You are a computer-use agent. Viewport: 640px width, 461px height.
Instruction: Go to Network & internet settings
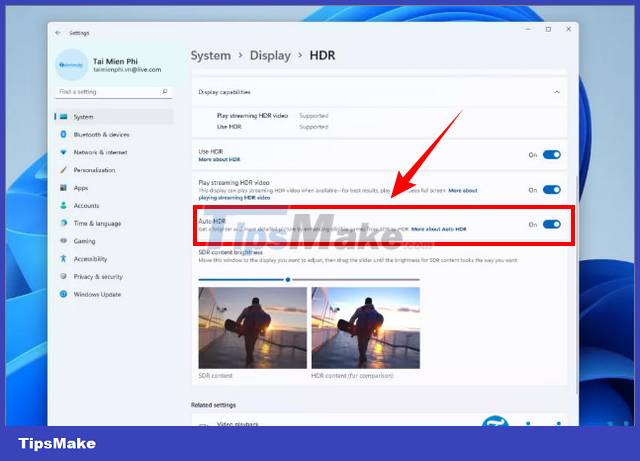[x=114, y=152]
